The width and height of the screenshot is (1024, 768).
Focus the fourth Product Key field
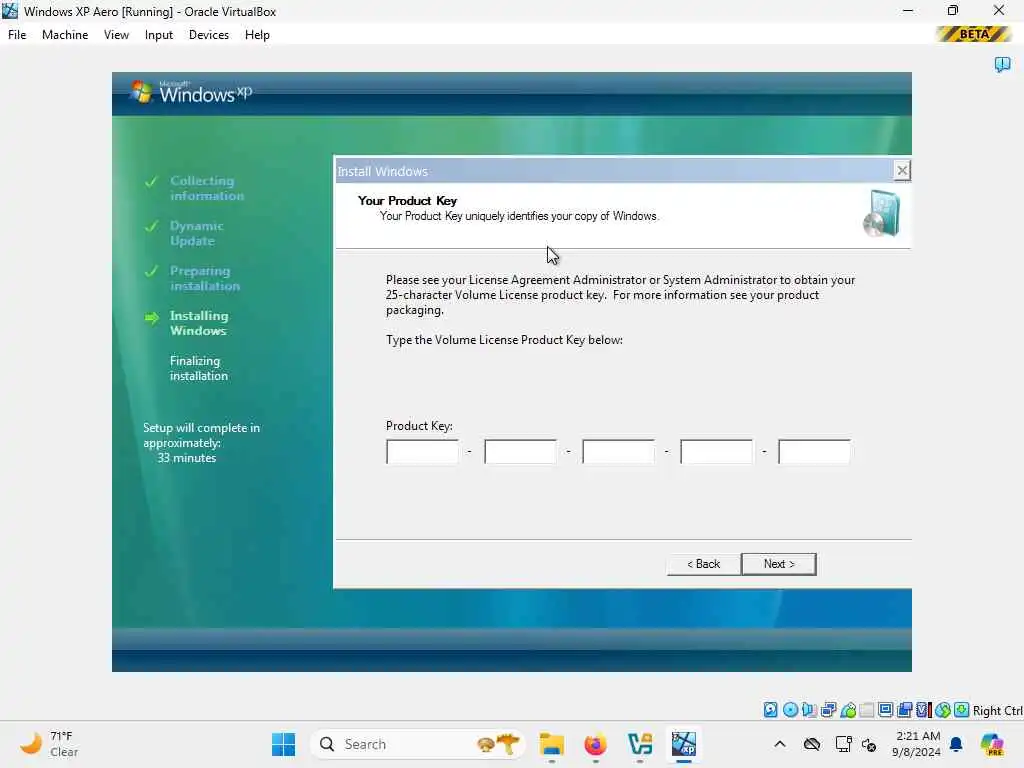716,451
